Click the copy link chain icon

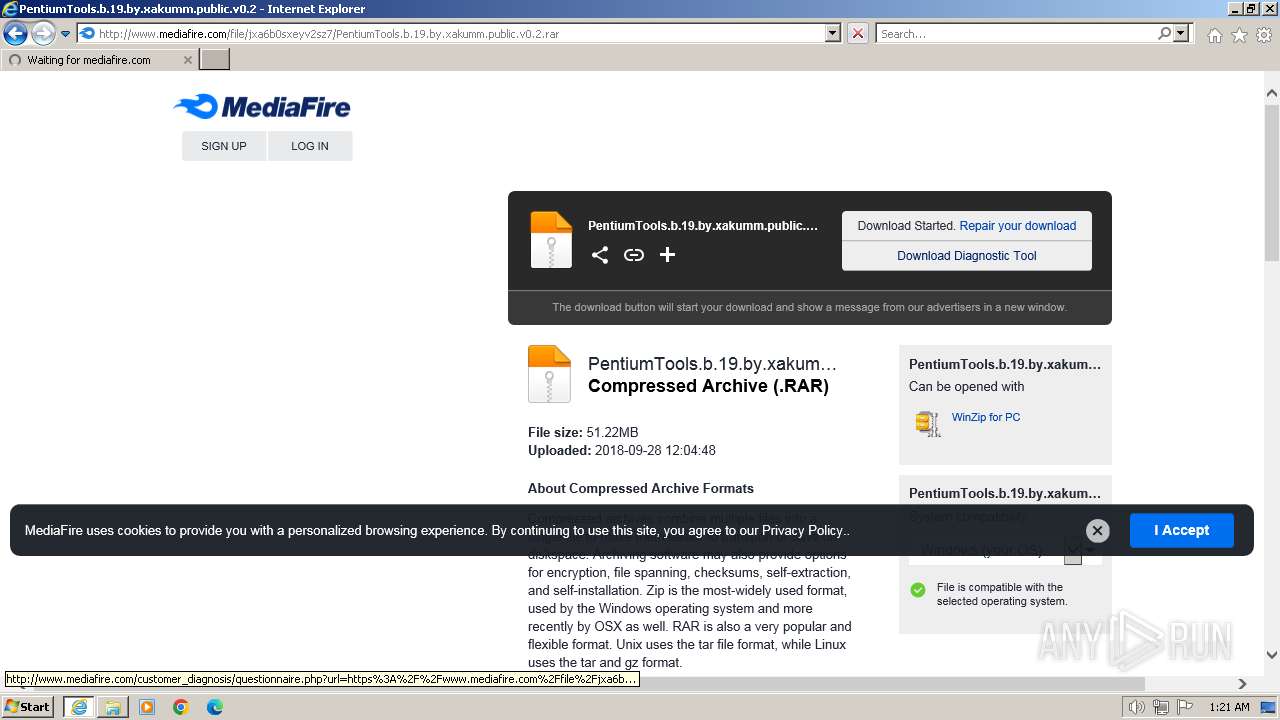(x=634, y=255)
